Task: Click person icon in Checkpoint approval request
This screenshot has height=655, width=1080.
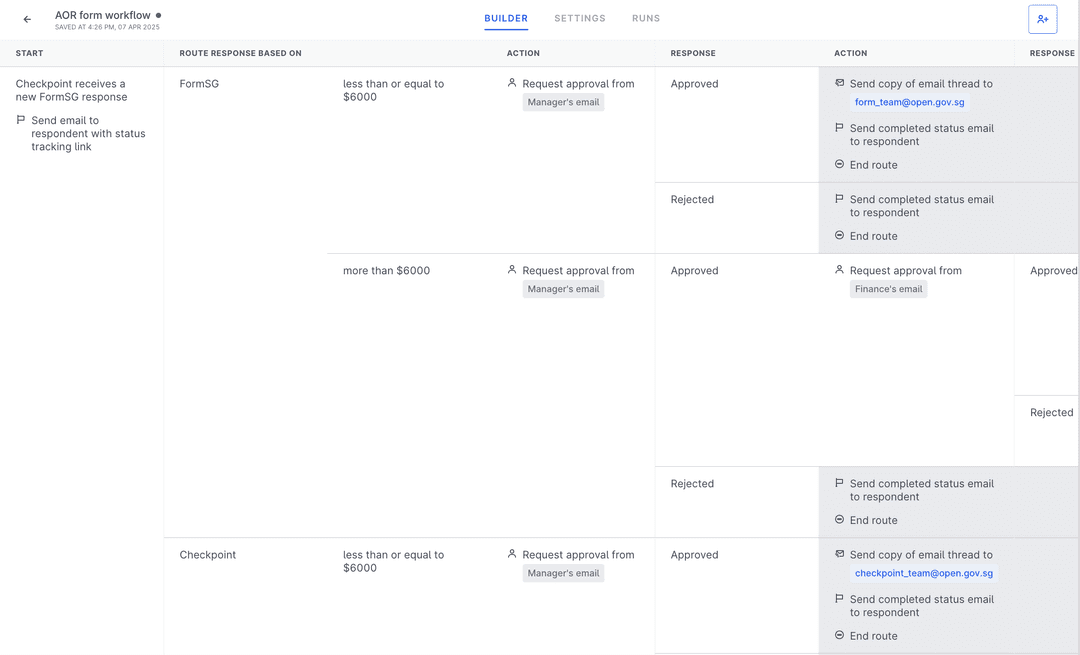Action: pos(512,554)
